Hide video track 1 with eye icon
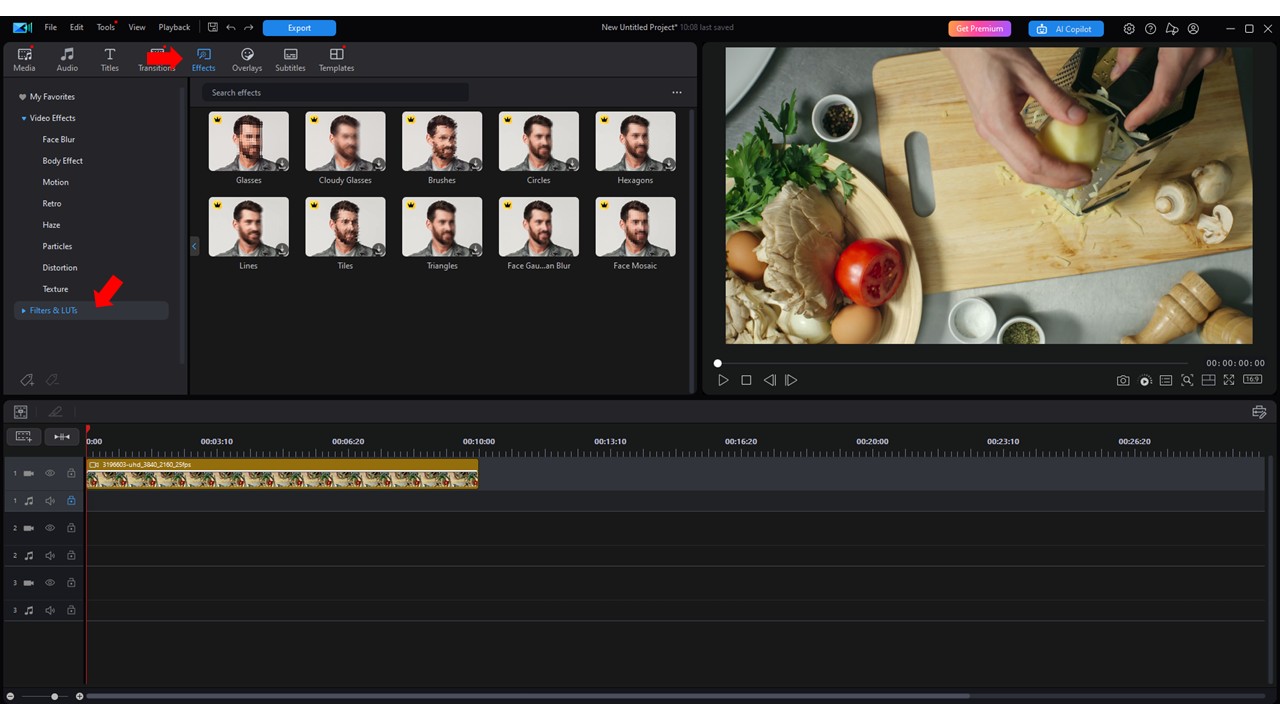This screenshot has width=1280, height=720. (x=50, y=473)
